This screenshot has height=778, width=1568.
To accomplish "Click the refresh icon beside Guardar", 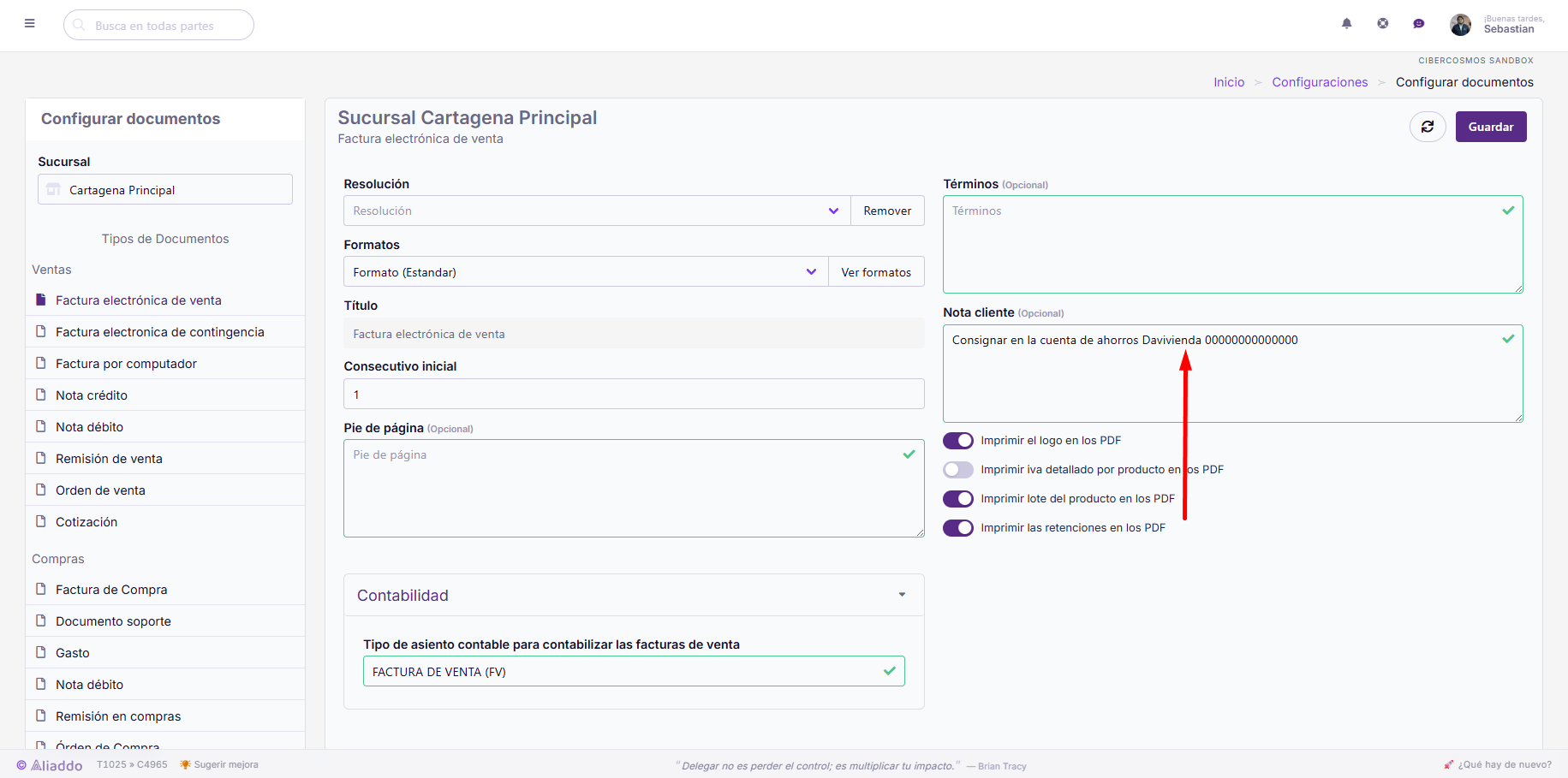I will point(1428,127).
